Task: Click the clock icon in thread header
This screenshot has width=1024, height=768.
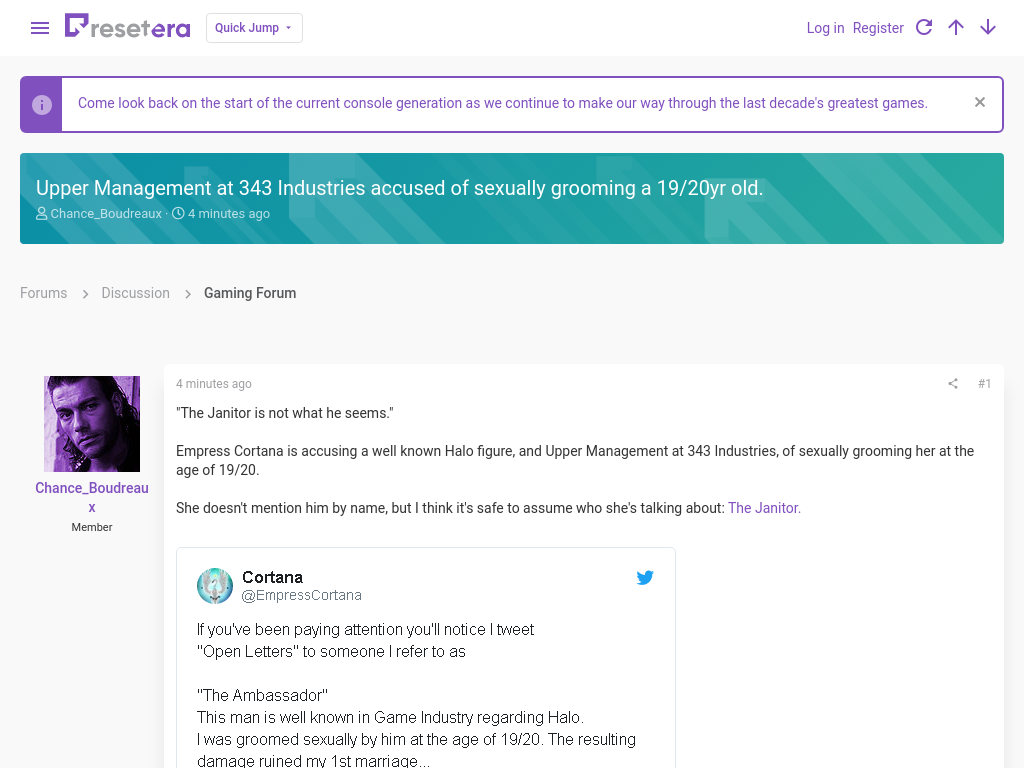Action: [x=178, y=214]
